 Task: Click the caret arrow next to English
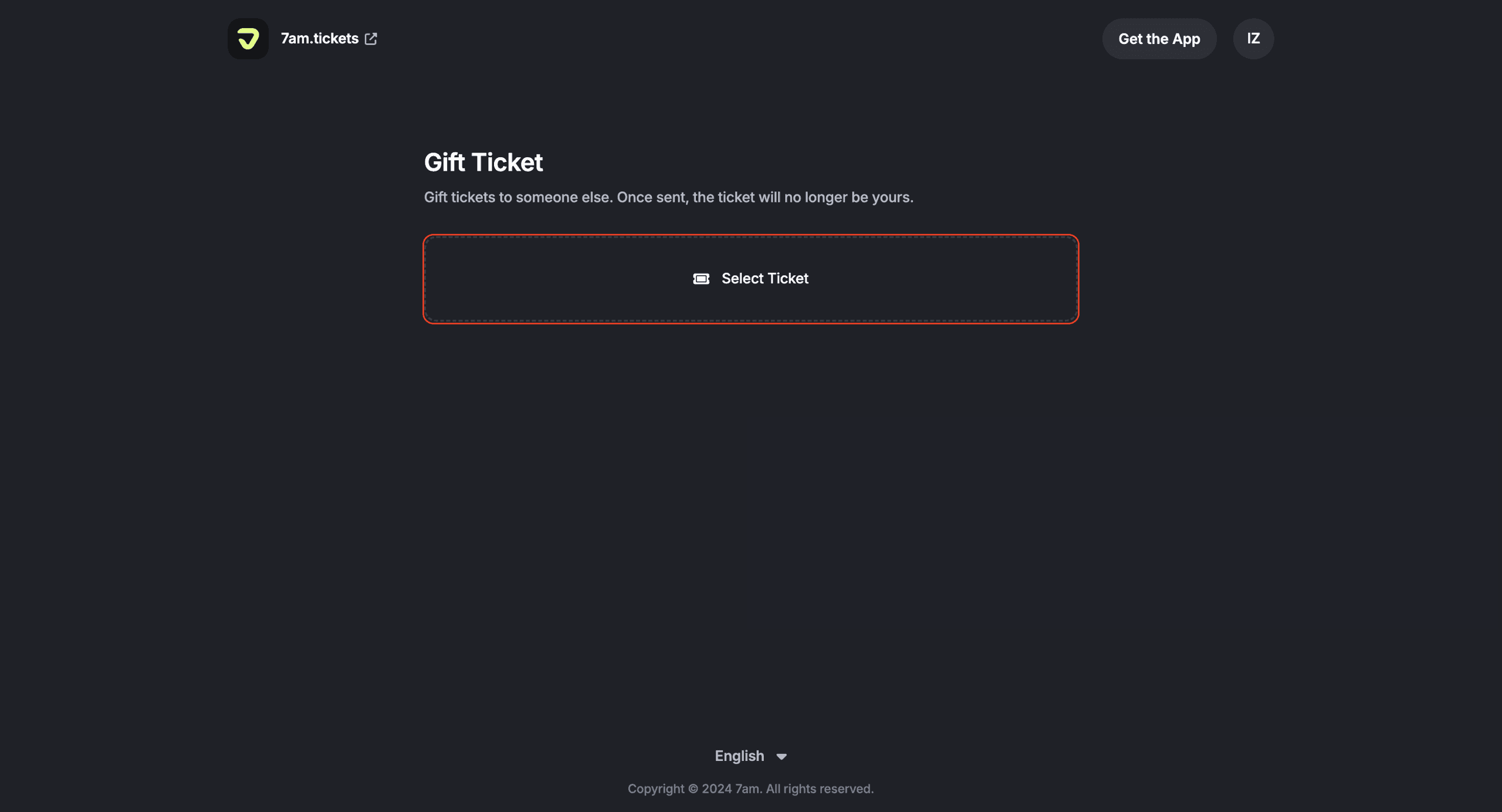[782, 757]
